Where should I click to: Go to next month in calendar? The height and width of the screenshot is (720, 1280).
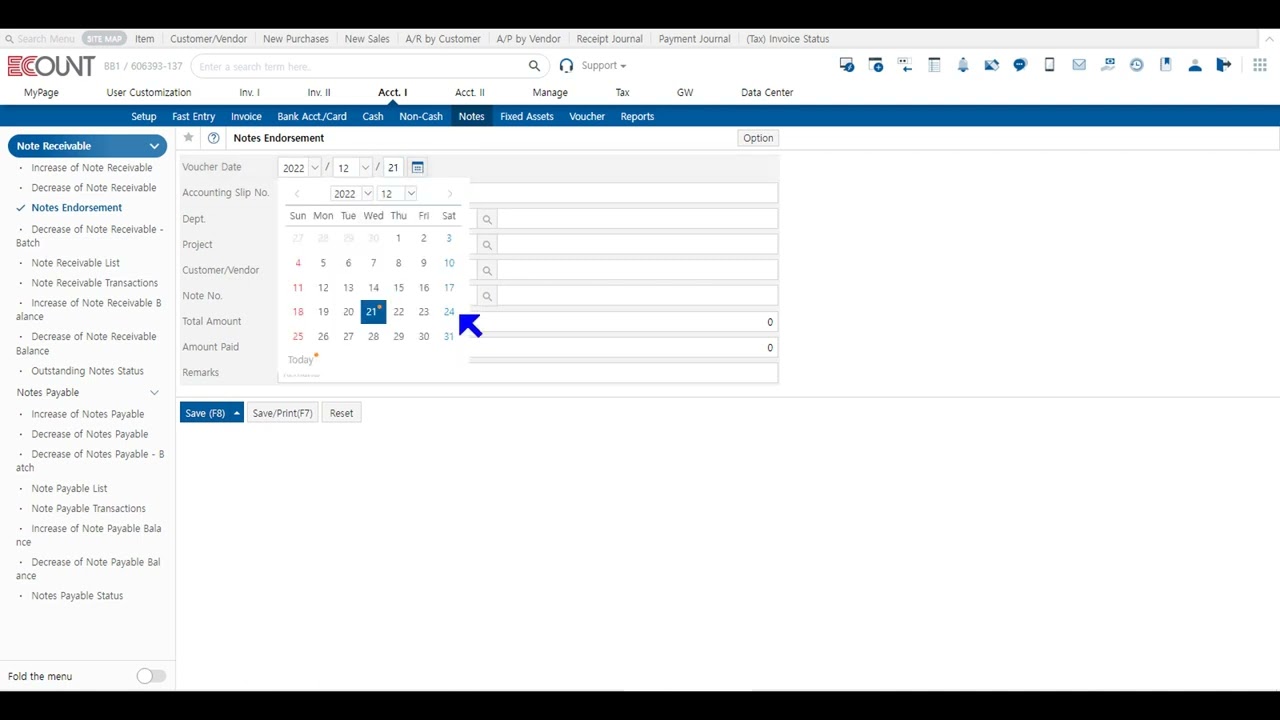450,194
